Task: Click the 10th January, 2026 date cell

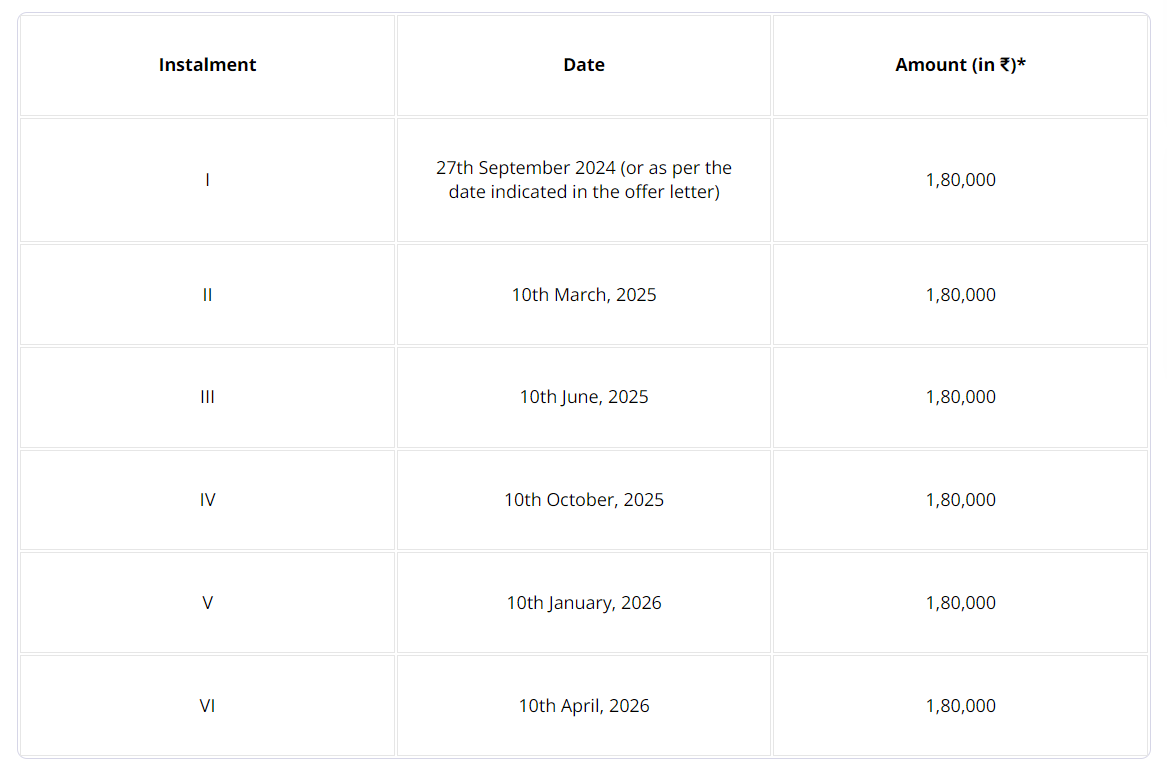Action: [x=584, y=602]
